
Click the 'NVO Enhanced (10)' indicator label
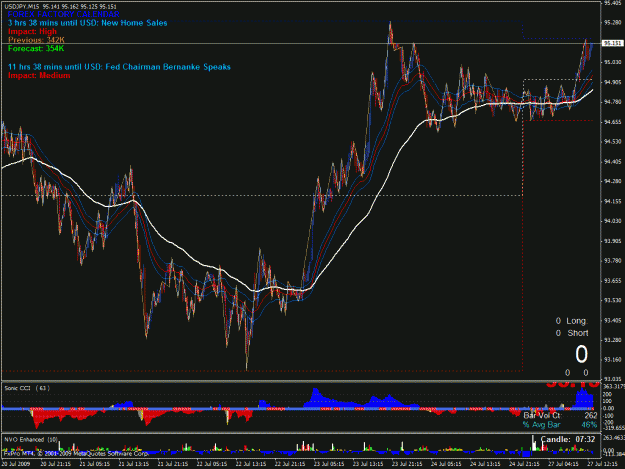tap(31, 440)
